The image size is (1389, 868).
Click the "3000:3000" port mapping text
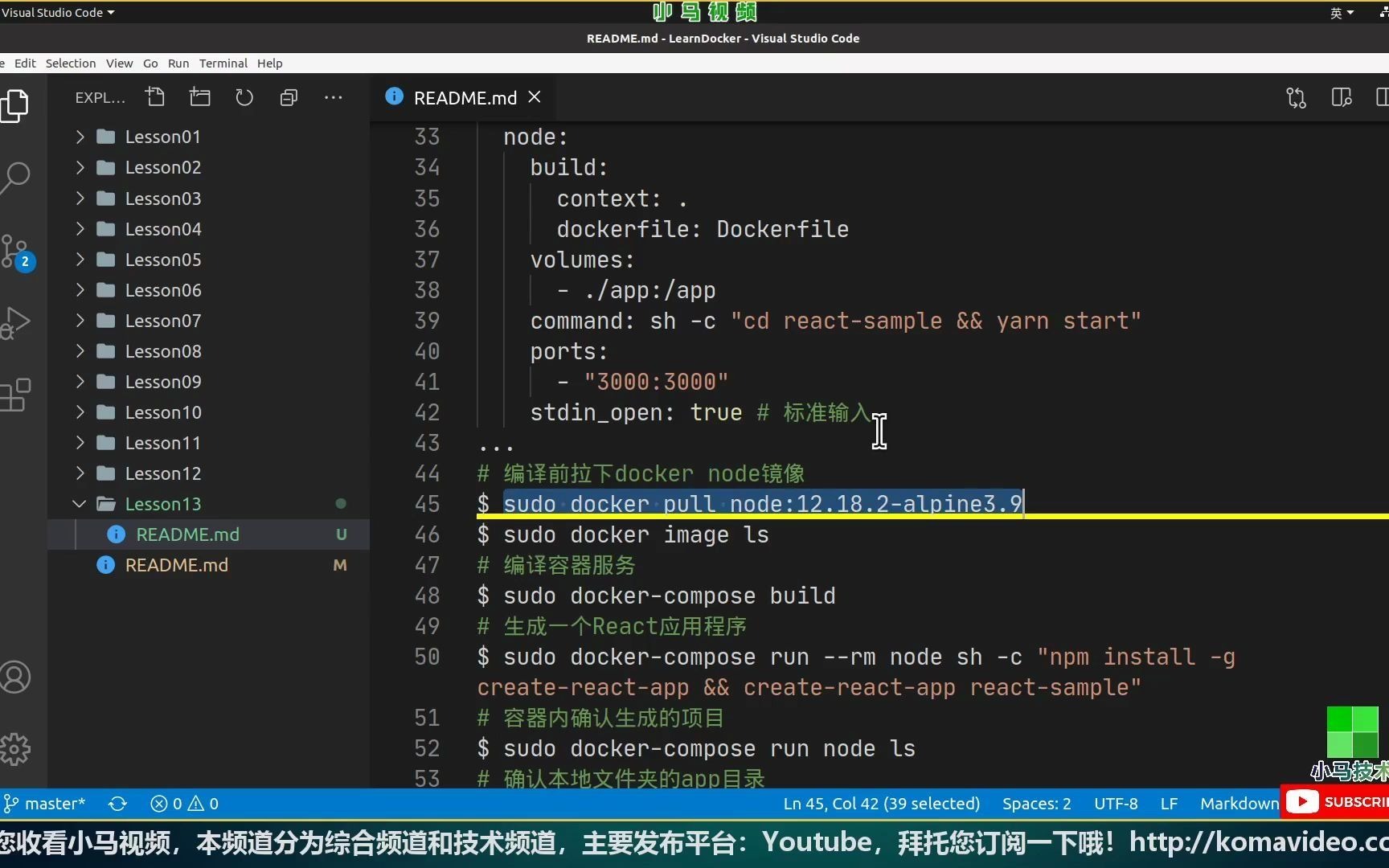[x=656, y=382]
